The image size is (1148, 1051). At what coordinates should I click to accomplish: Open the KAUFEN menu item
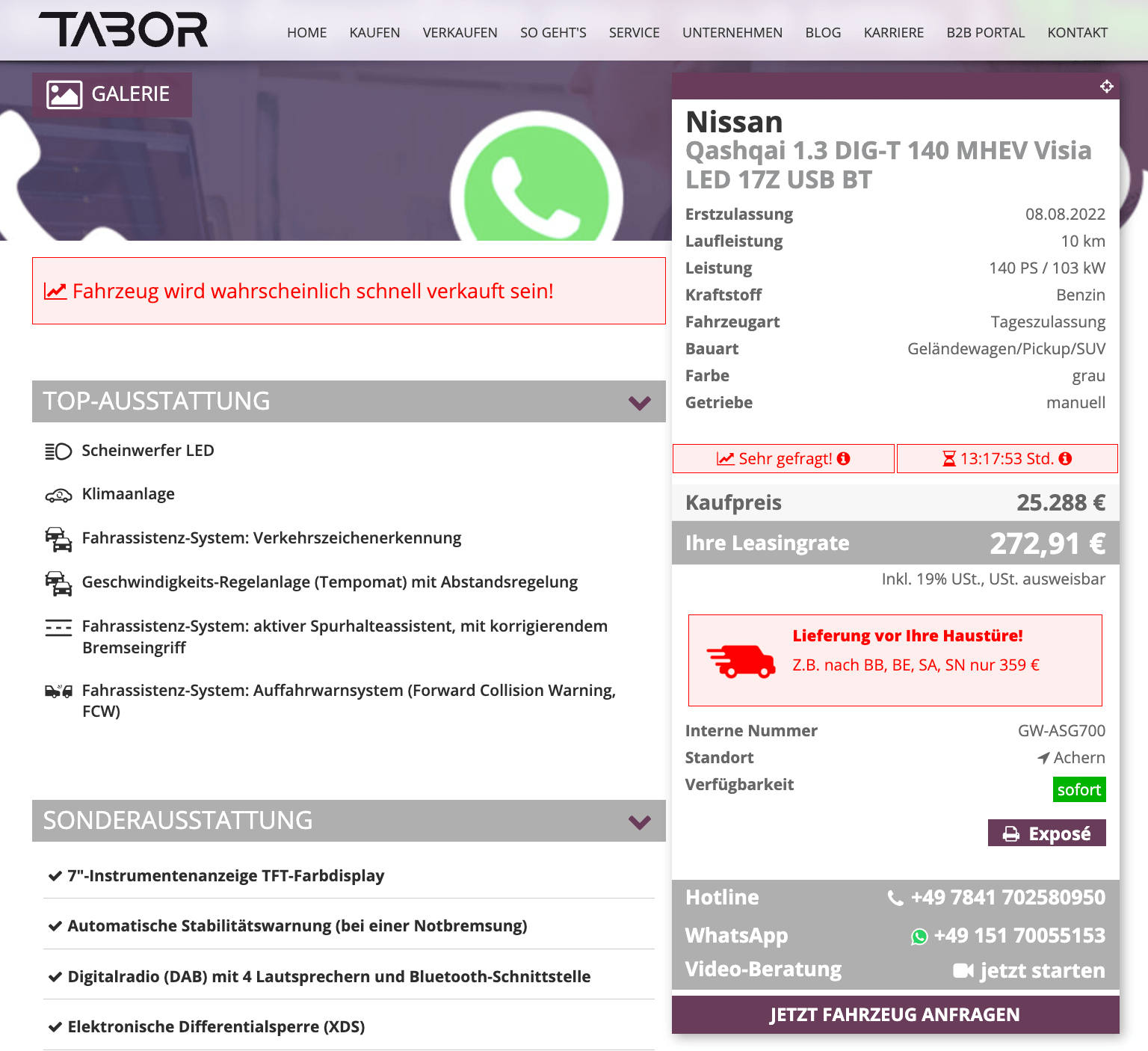point(374,33)
